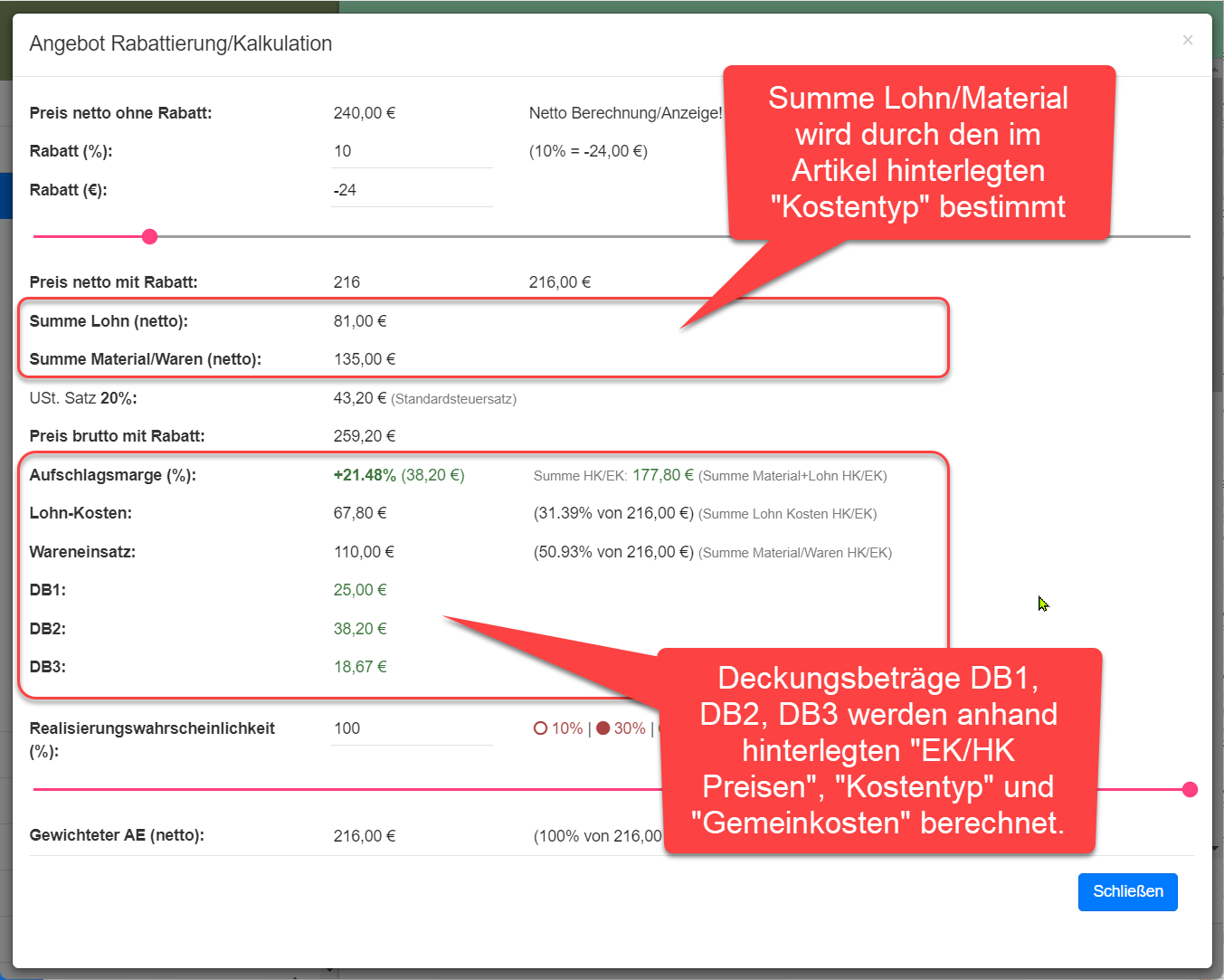The height and width of the screenshot is (980, 1224).
Task: Click the 'Gewichteter AE (netto):' label
Action: 117,835
